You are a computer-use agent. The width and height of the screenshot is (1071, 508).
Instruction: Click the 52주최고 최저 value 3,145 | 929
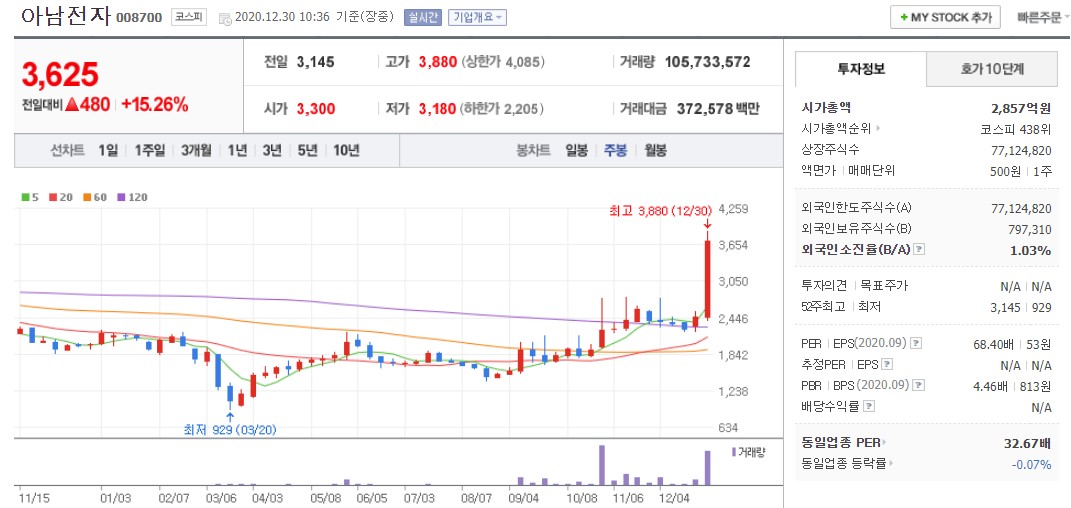tap(1022, 307)
